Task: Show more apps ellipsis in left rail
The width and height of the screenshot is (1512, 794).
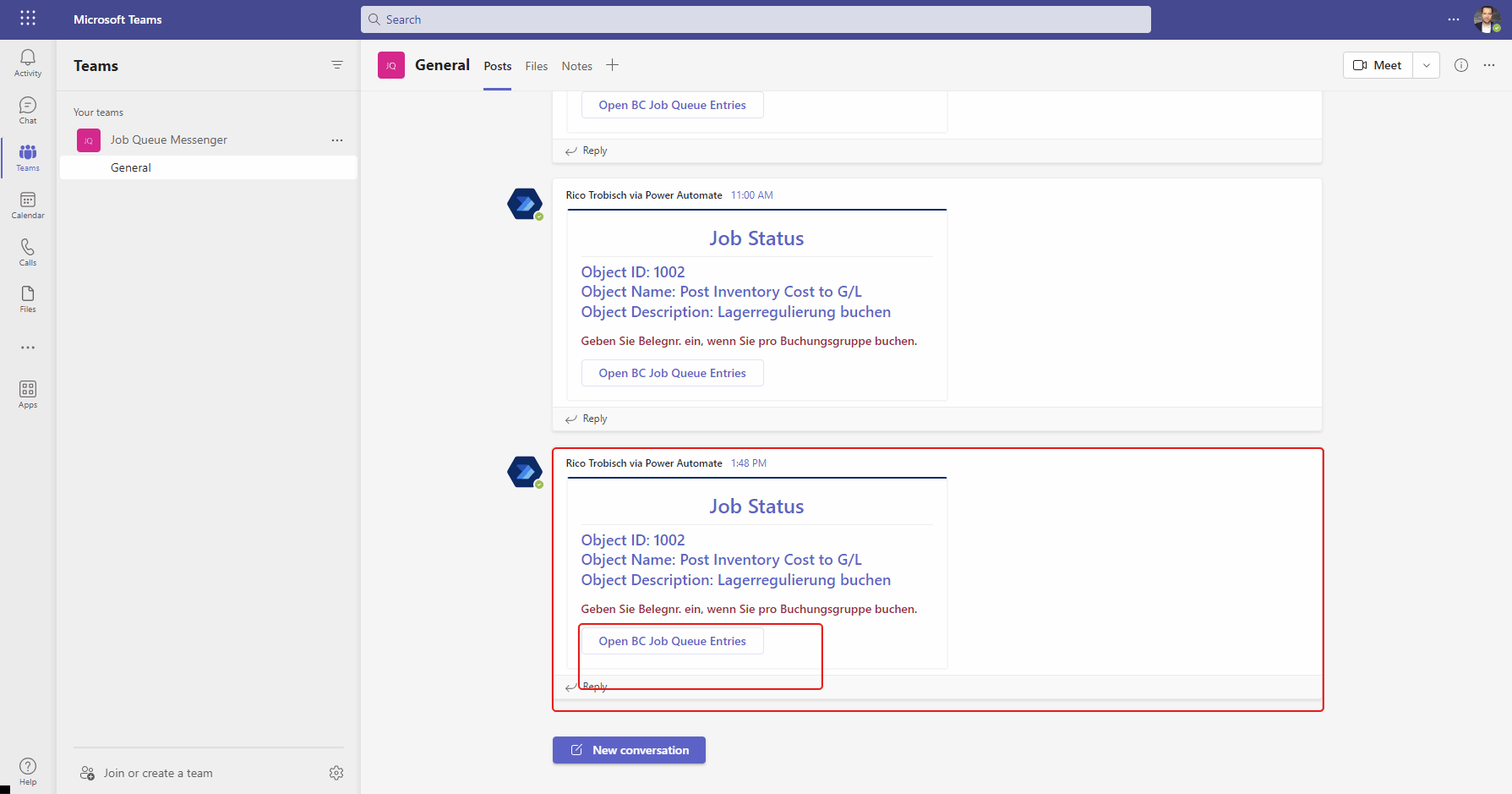Action: point(28,348)
